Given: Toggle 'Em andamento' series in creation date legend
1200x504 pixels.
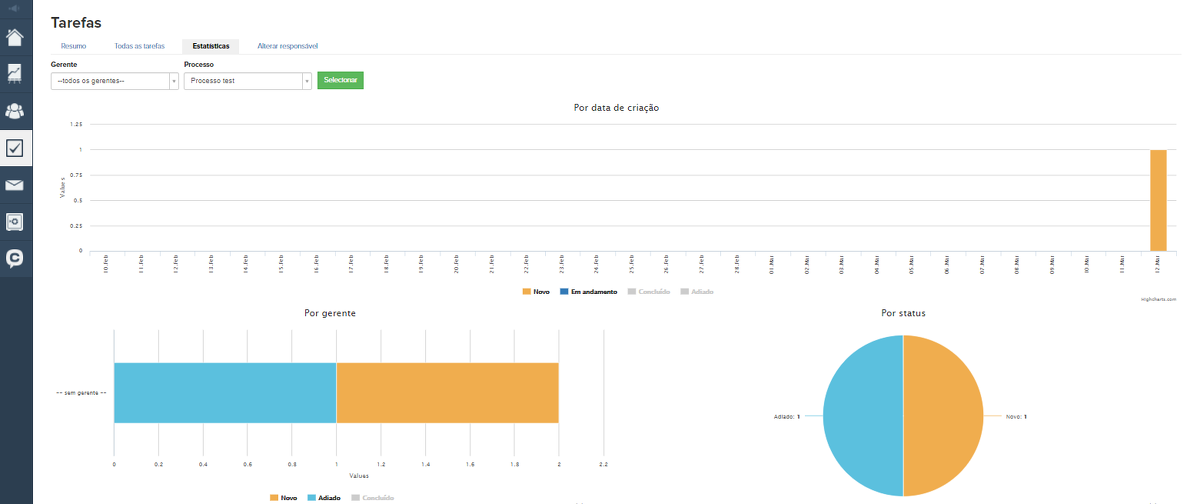Looking at the screenshot, I should tap(593, 291).
